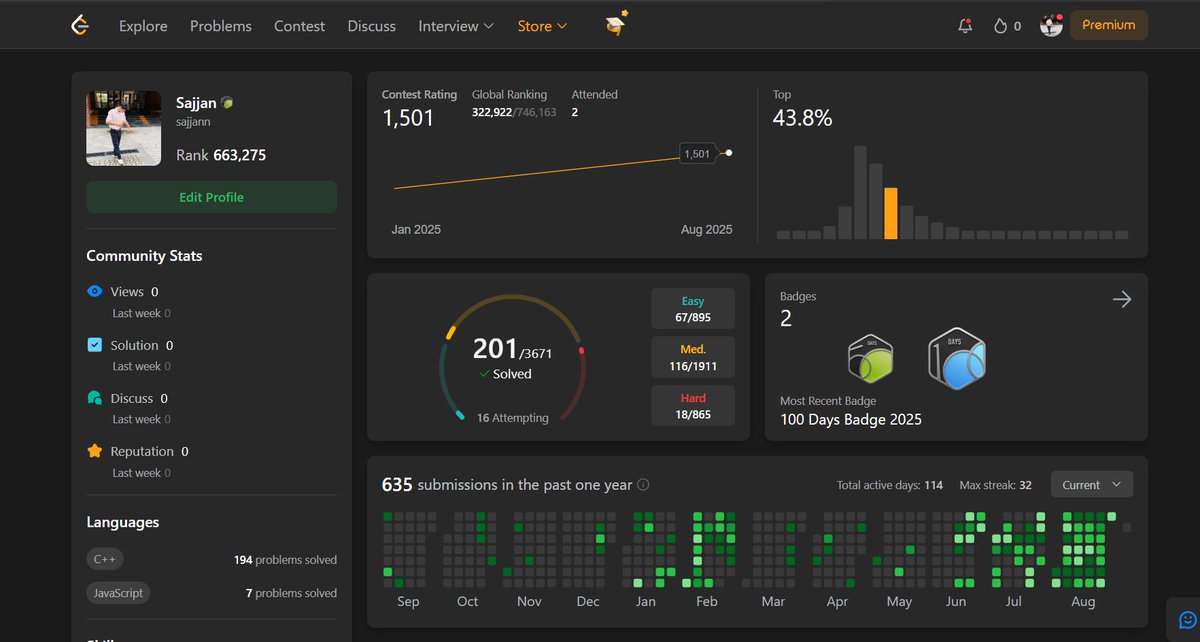Select the Med. 116/1911 difficulty box

click(x=693, y=357)
